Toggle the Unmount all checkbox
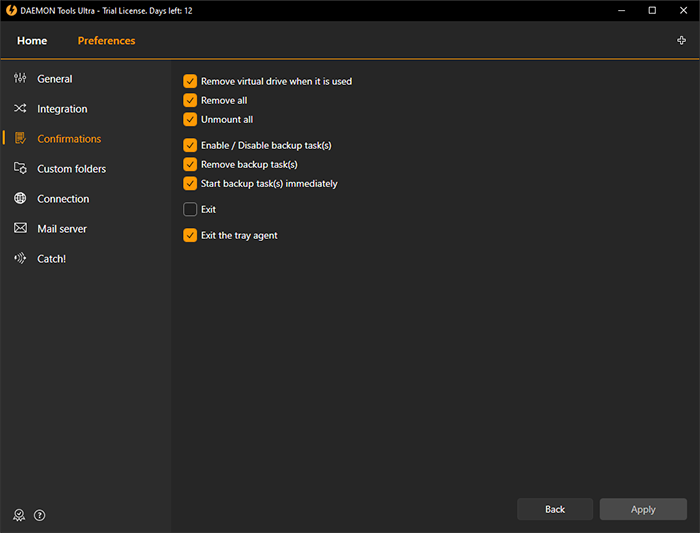Screen dimensions: 700x533 [x=190, y=120]
